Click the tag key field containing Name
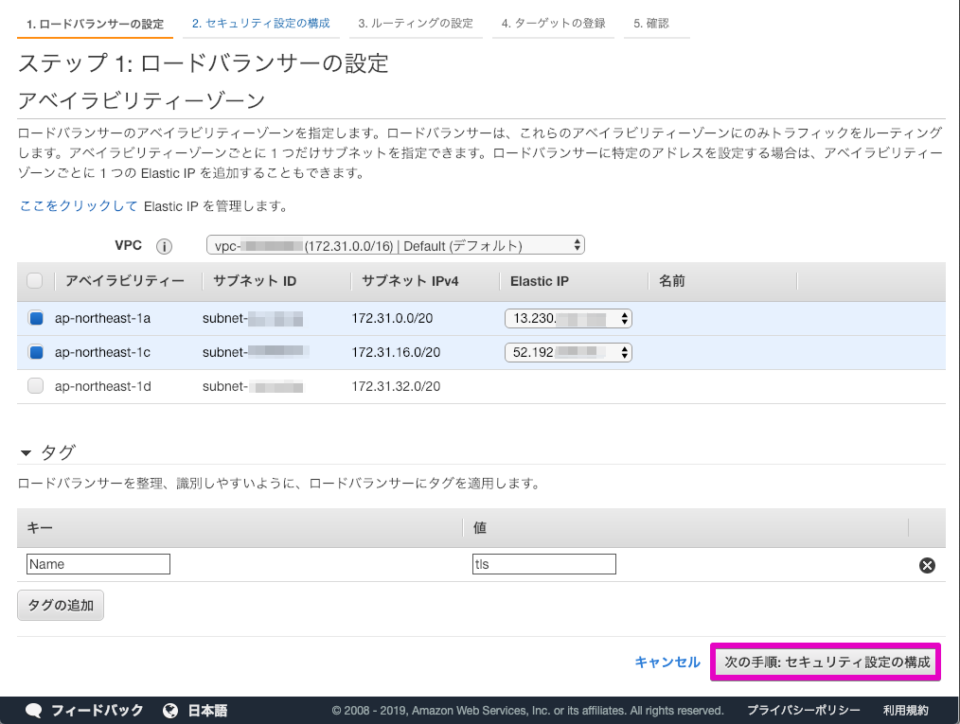 tap(97, 563)
